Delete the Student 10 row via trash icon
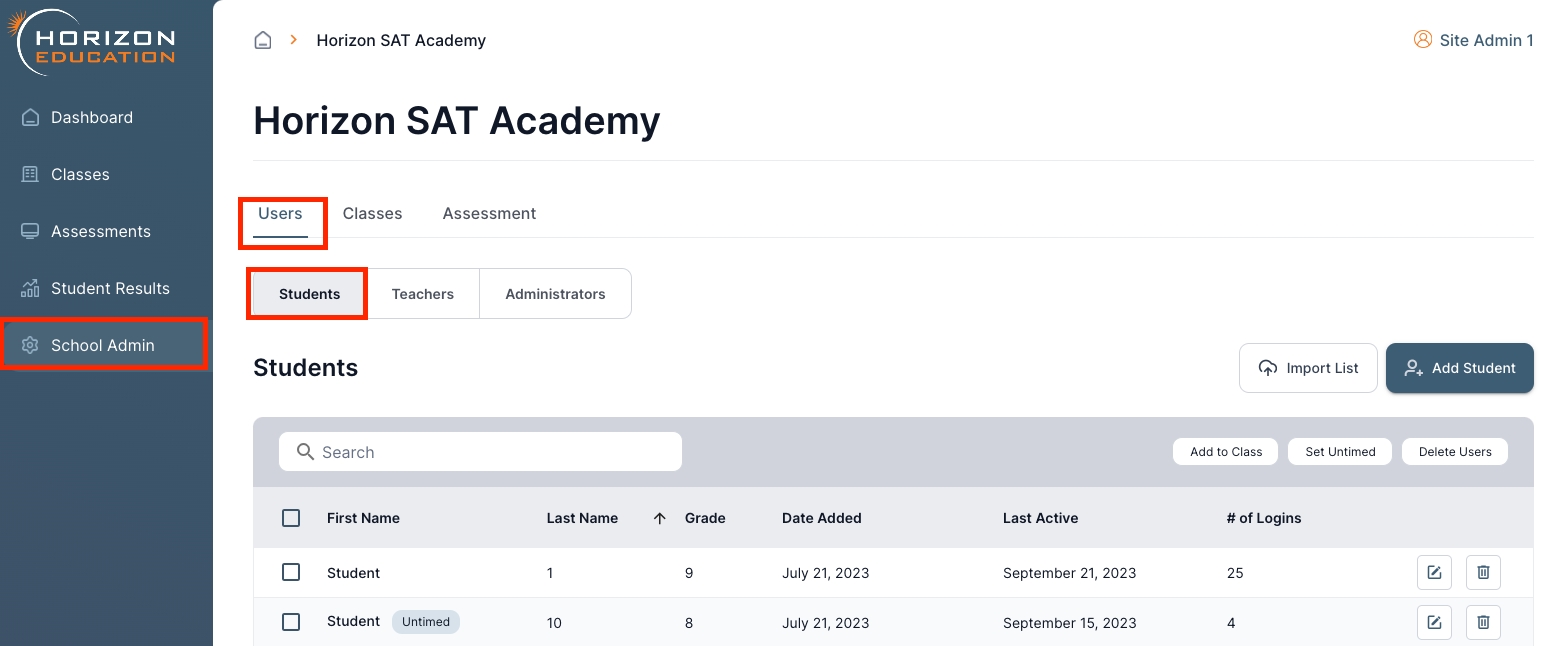 [x=1483, y=622]
